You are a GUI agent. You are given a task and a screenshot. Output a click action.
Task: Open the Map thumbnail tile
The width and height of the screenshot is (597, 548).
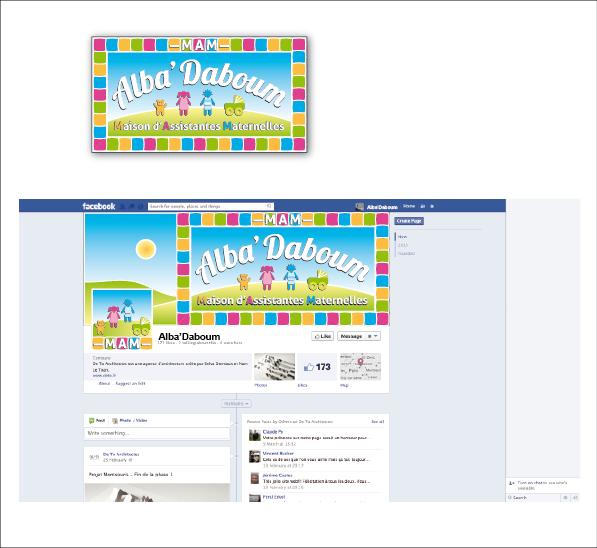tap(360, 366)
